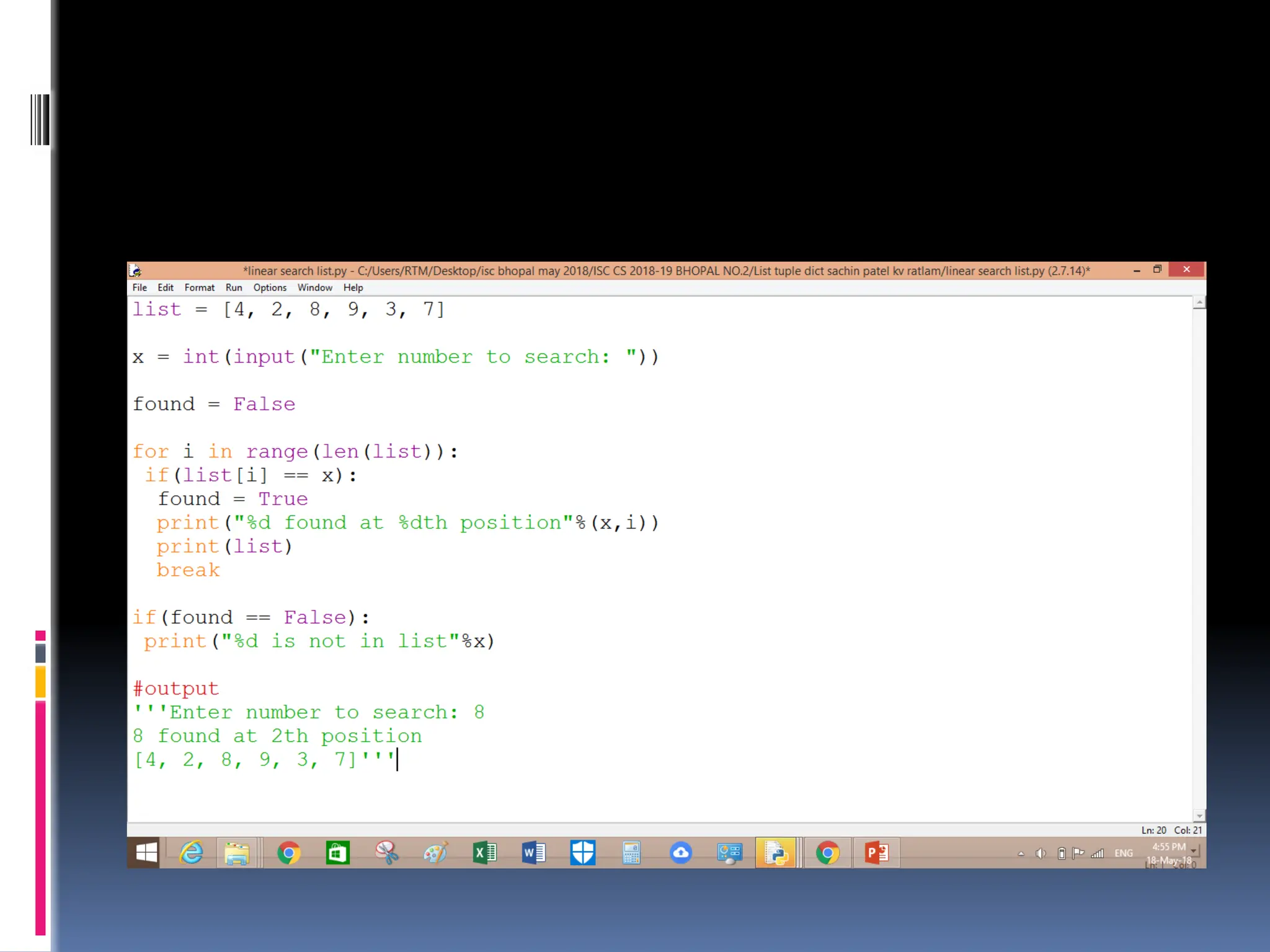The image size is (1270, 952).
Task: Click the volume speaker tray icon
Action: [x=1041, y=853]
